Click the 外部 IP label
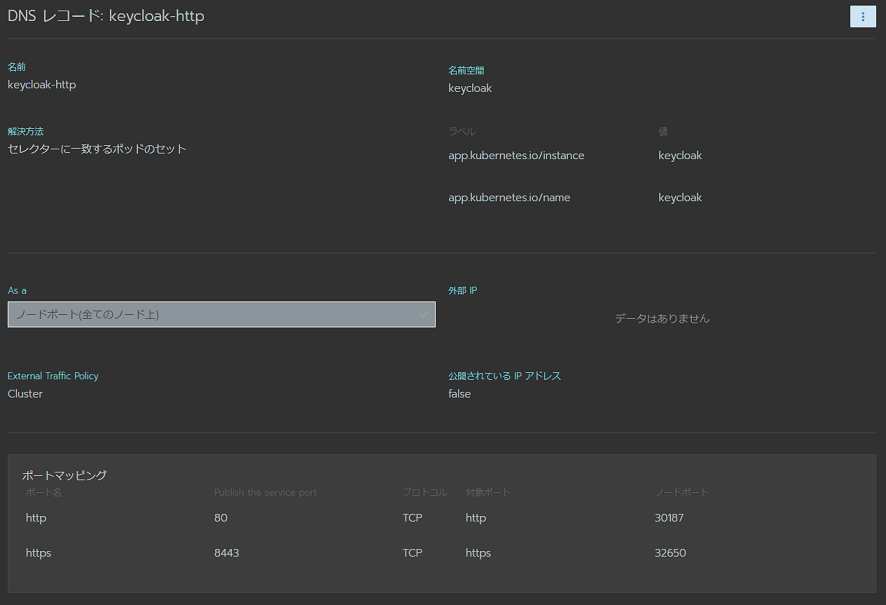 click(x=463, y=290)
